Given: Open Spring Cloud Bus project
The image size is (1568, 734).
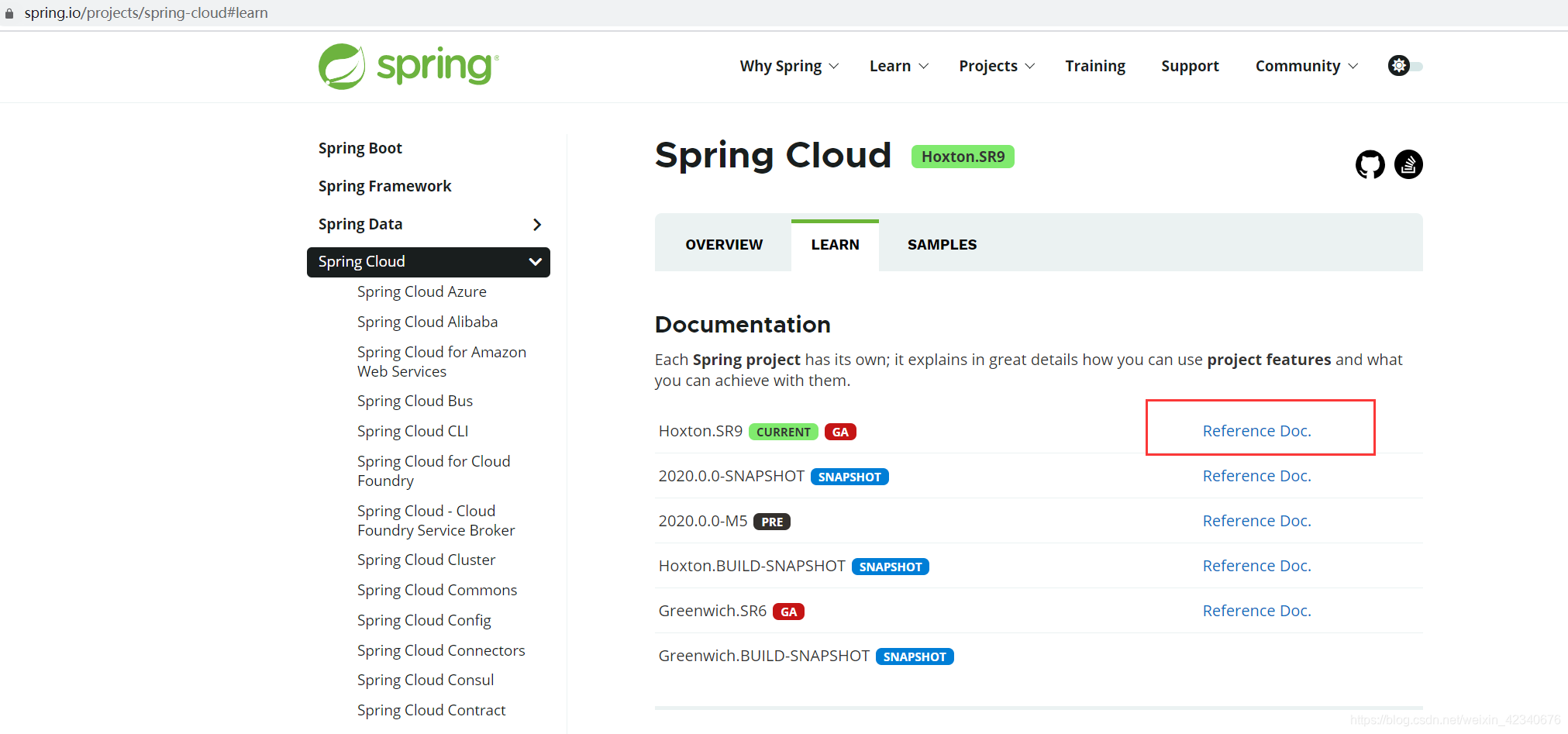Looking at the screenshot, I should click(415, 401).
